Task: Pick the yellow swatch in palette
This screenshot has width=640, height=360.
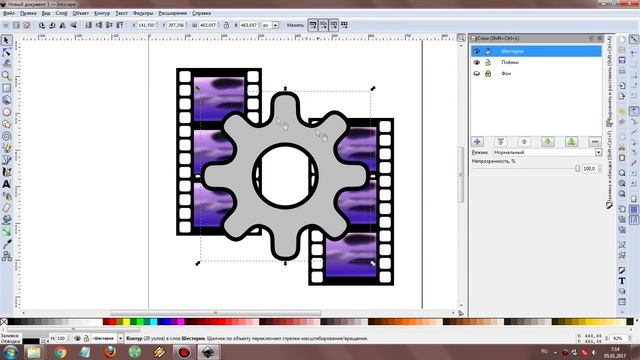Action: pyautogui.click(x=127, y=322)
